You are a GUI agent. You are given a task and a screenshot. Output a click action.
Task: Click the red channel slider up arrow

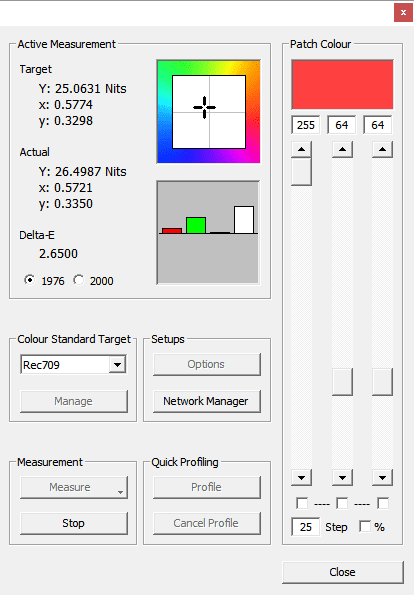click(x=301, y=150)
